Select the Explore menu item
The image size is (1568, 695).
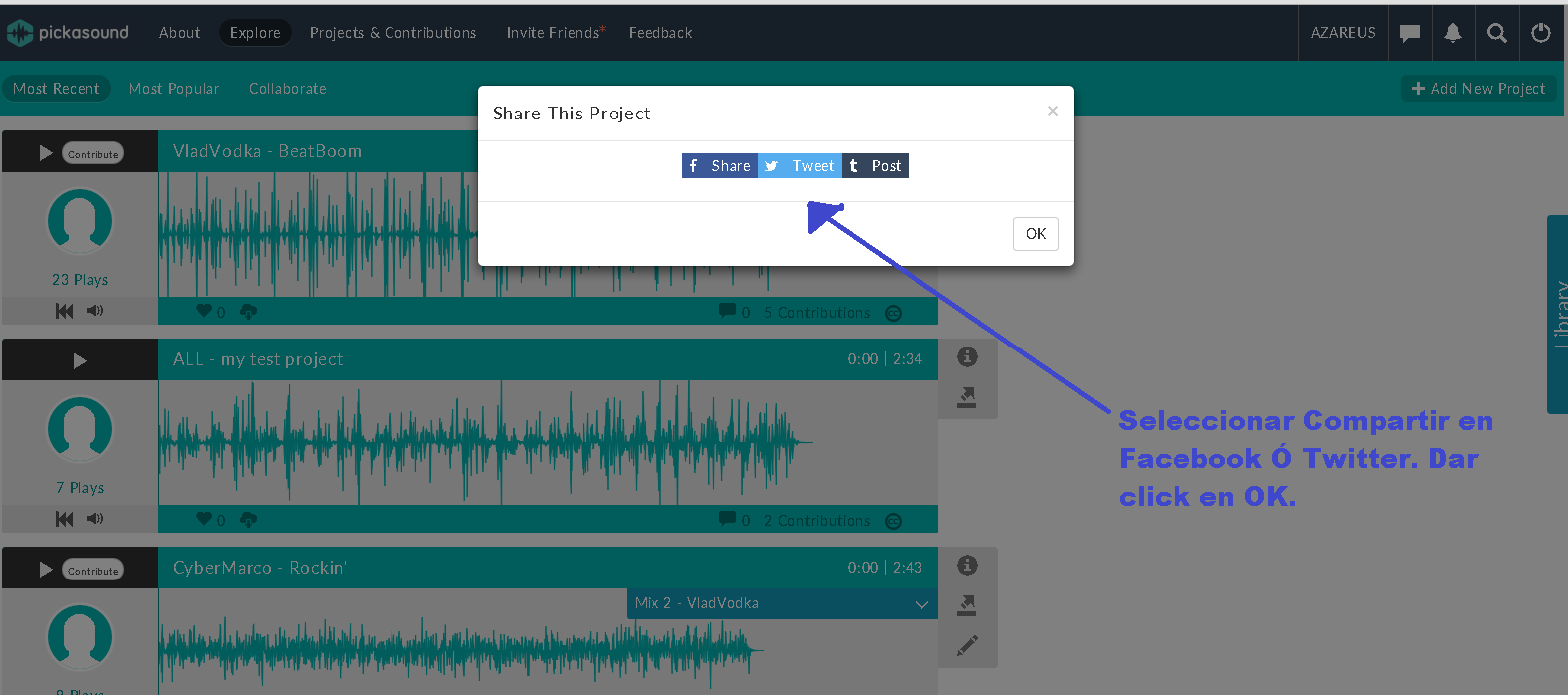pyautogui.click(x=255, y=33)
